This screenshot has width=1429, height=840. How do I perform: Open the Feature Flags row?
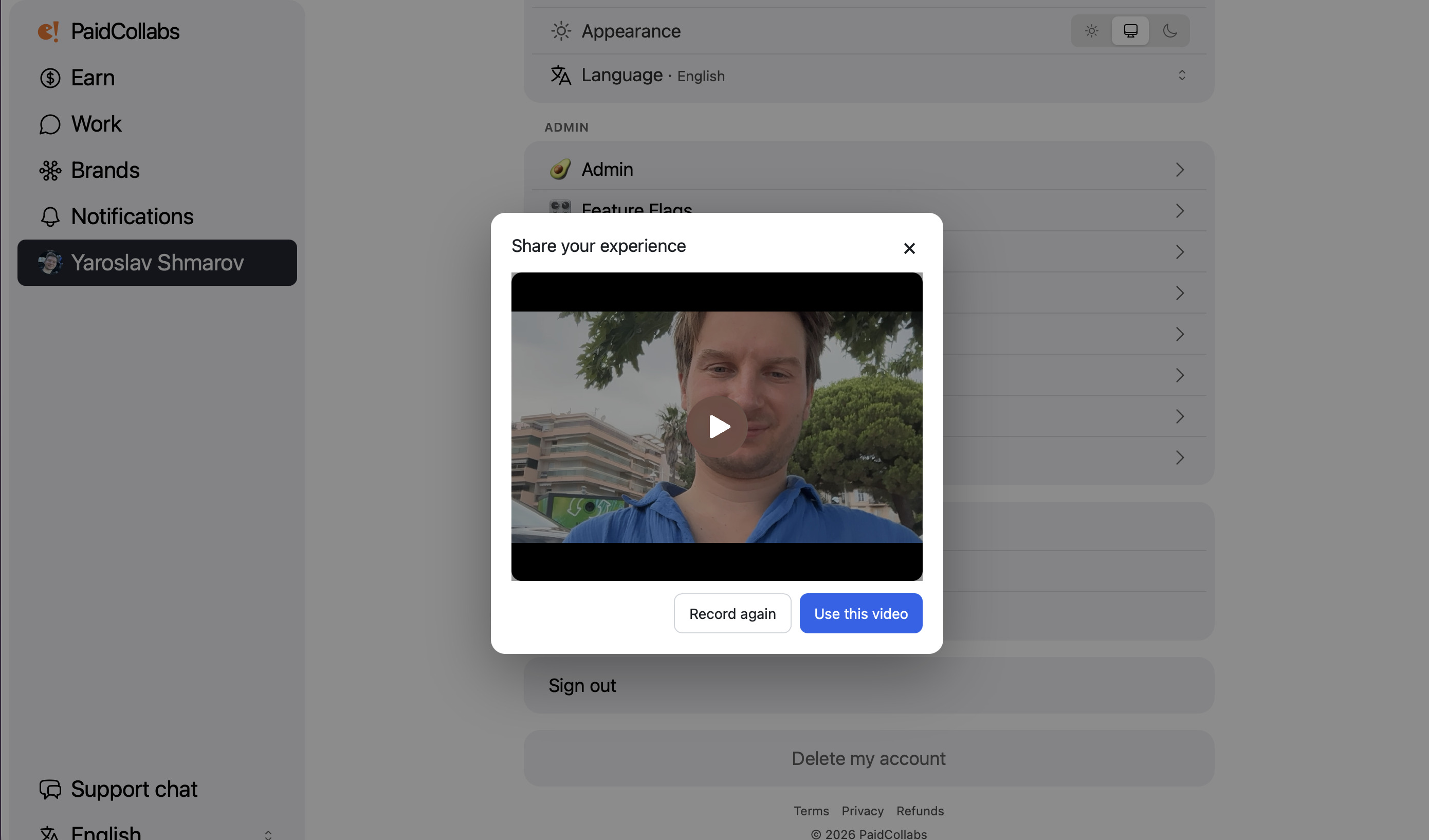pyautogui.click(x=869, y=210)
